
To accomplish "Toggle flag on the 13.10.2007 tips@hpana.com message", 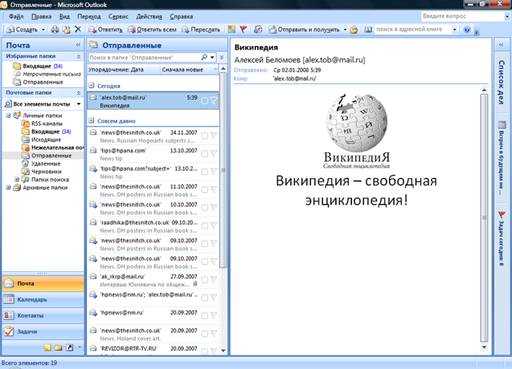I will pos(214,153).
